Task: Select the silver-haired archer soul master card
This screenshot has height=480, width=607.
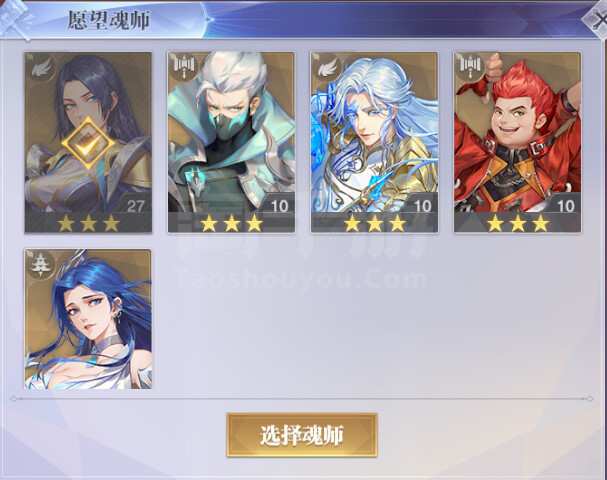Action: (374, 142)
